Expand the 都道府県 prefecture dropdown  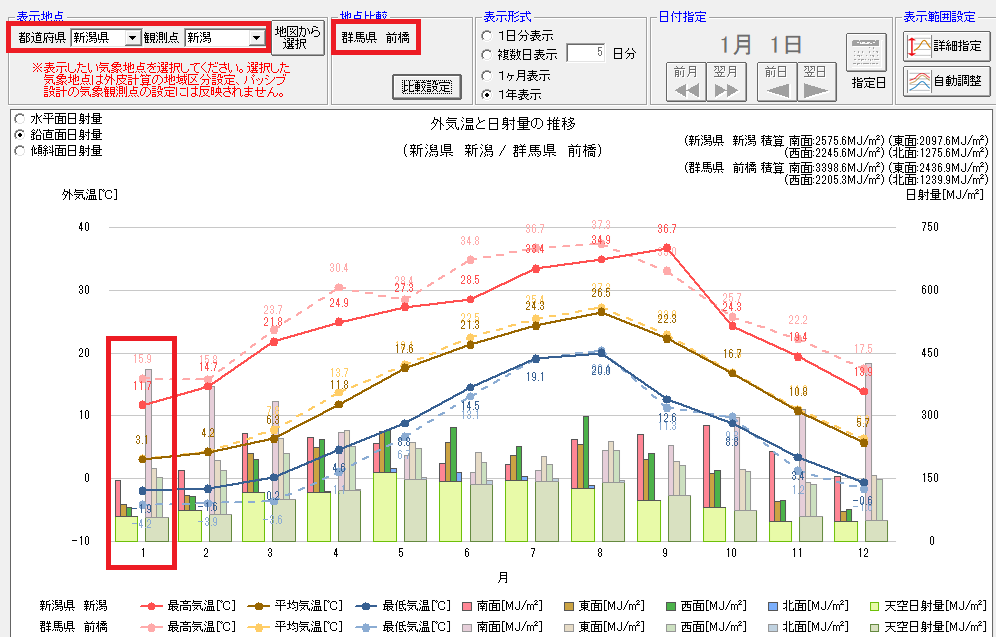(132, 38)
